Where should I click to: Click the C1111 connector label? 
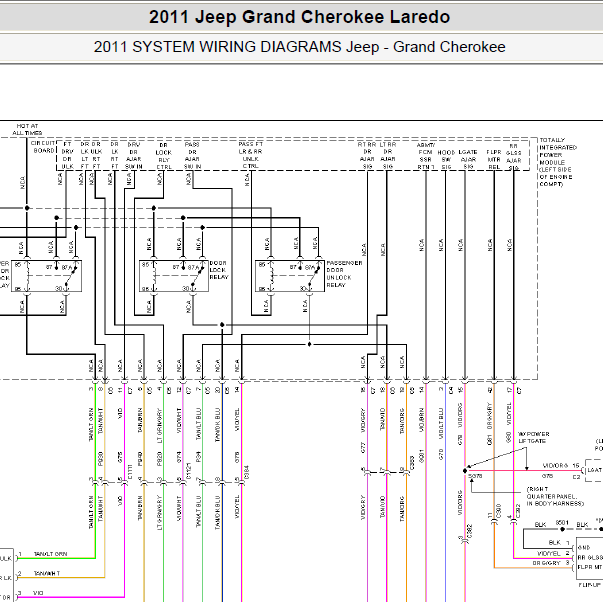(130, 472)
